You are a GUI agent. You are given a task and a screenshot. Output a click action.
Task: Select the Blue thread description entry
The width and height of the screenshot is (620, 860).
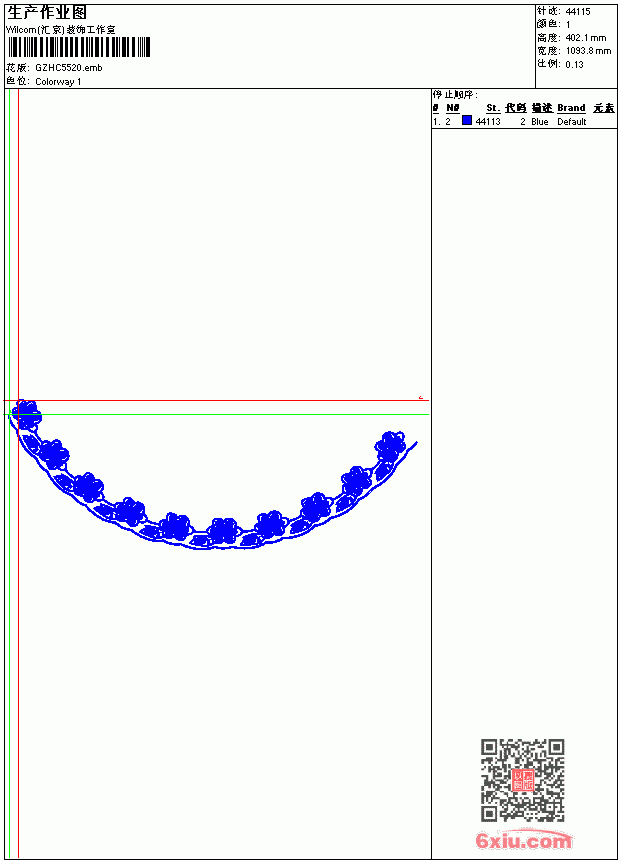click(x=539, y=122)
